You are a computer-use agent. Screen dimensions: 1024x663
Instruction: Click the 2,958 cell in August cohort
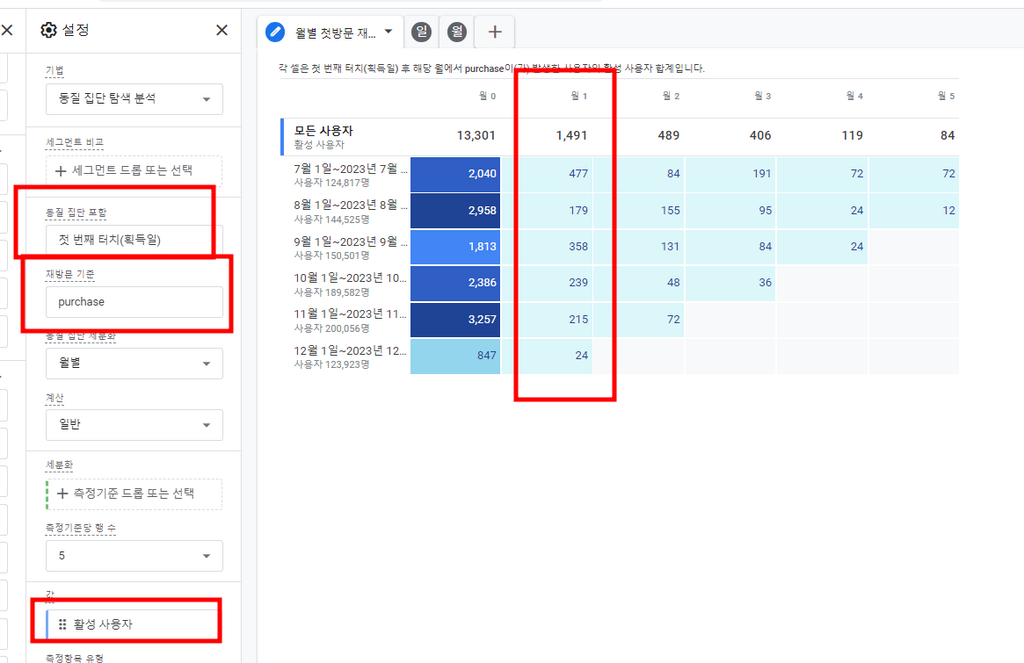455,210
